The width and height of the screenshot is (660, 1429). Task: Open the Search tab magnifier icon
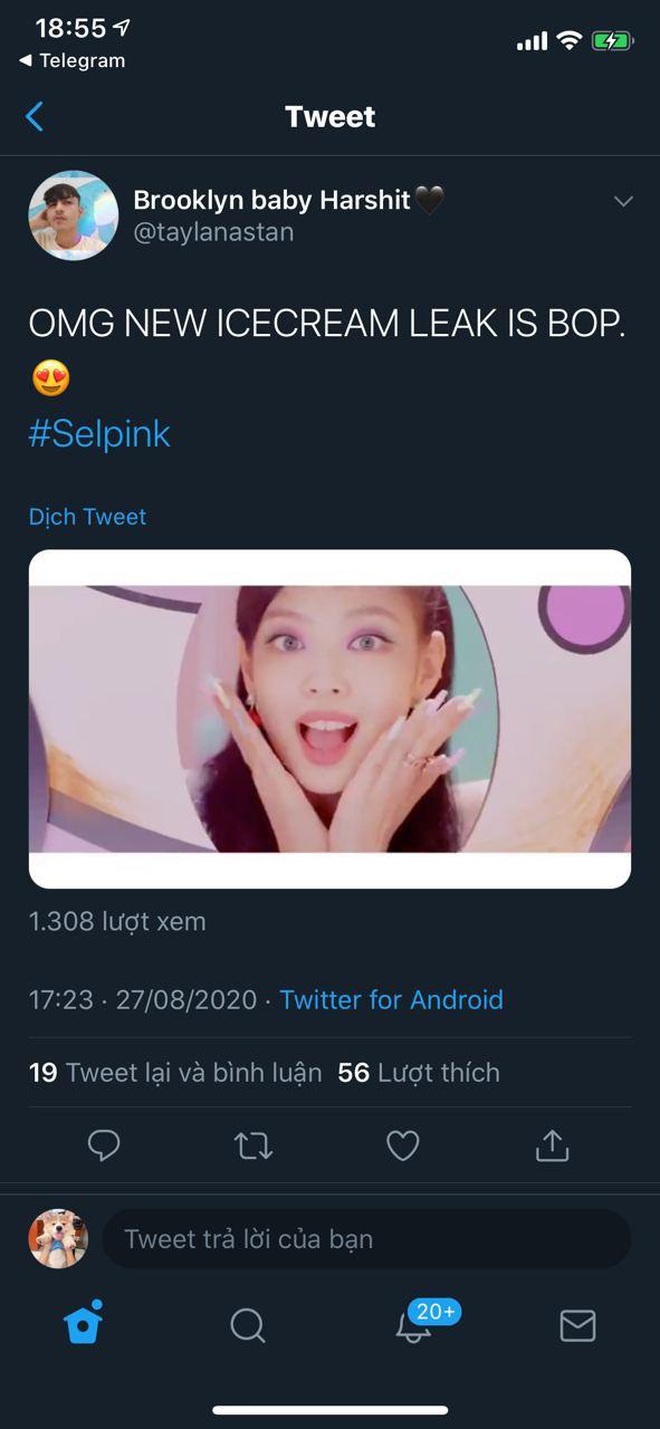click(247, 1326)
